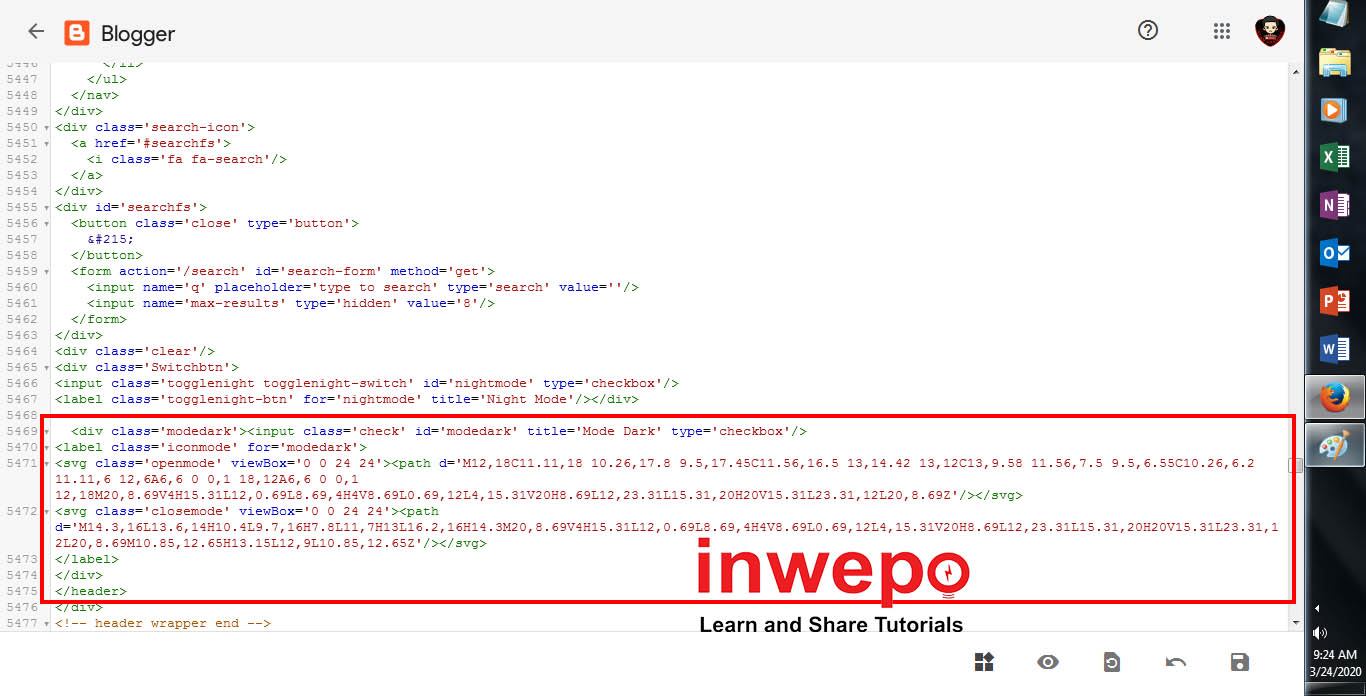Switch to the Firefox taskbar window
1366x696 pixels.
[x=1335, y=398]
